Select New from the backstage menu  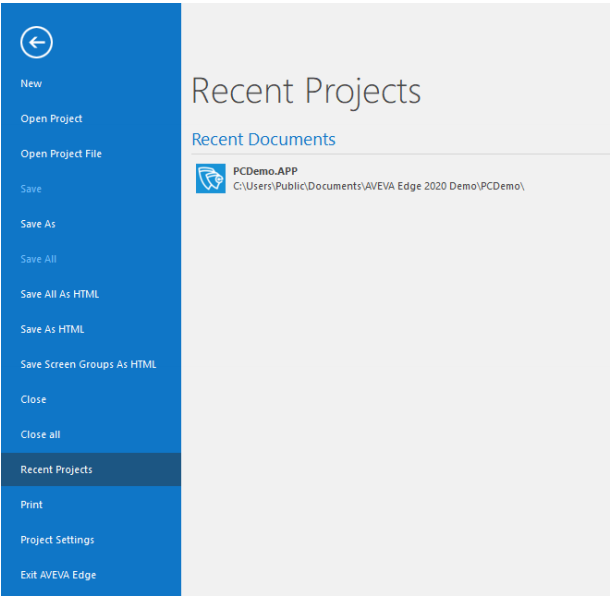pyautogui.click(x=31, y=84)
